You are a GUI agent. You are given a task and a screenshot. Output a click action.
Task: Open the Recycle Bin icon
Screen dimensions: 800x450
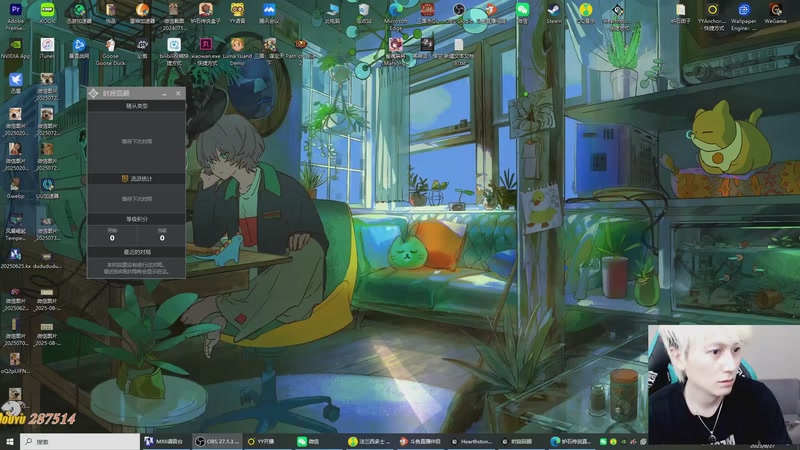(x=364, y=14)
